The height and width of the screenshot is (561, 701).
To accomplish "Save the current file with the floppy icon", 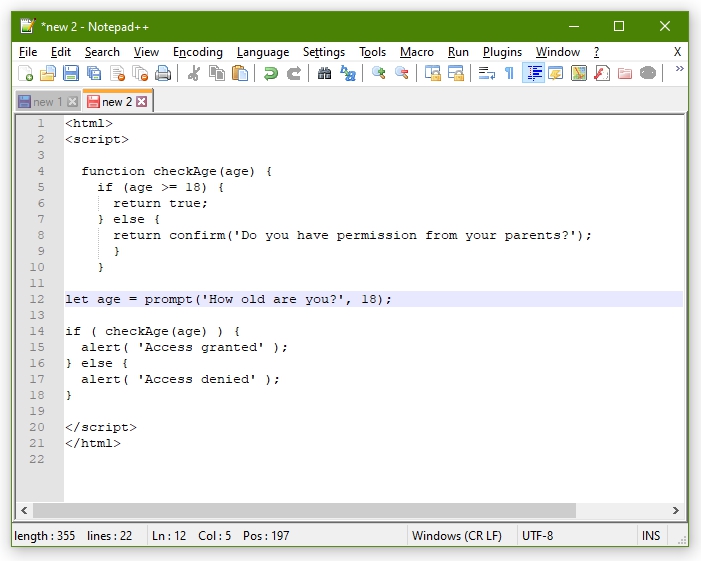I will tap(71, 73).
